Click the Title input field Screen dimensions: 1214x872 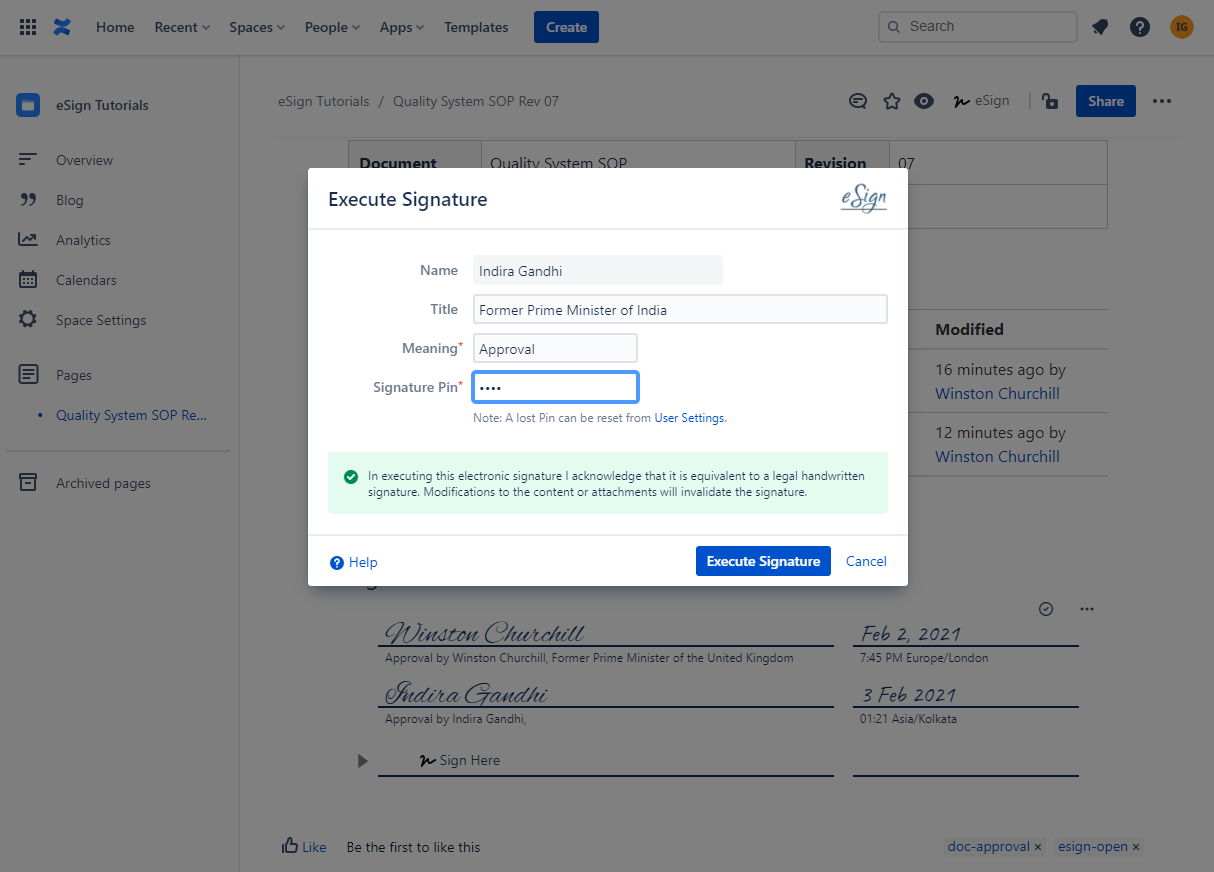click(680, 309)
